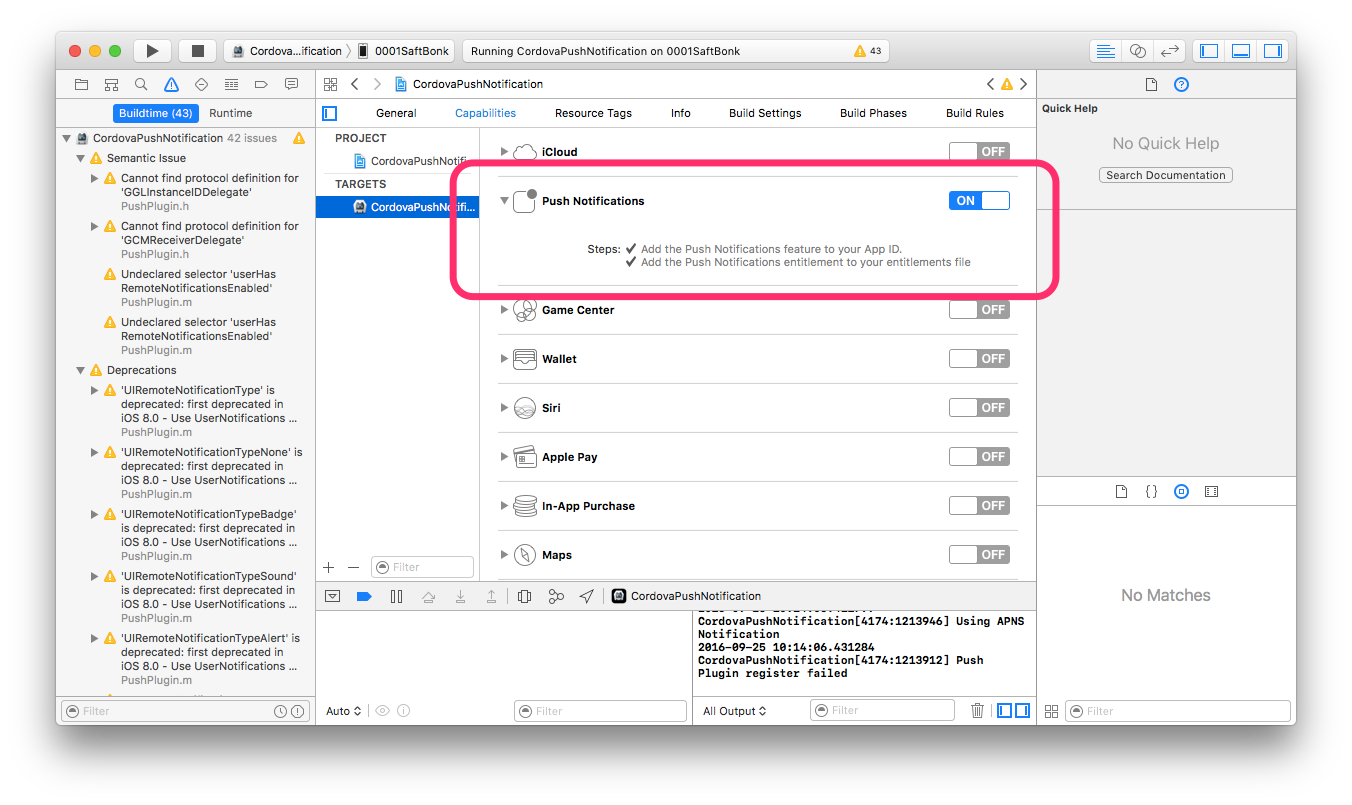Viewport: 1352px width, 805px height.
Task: Open the symbol navigator
Action: coord(112,84)
